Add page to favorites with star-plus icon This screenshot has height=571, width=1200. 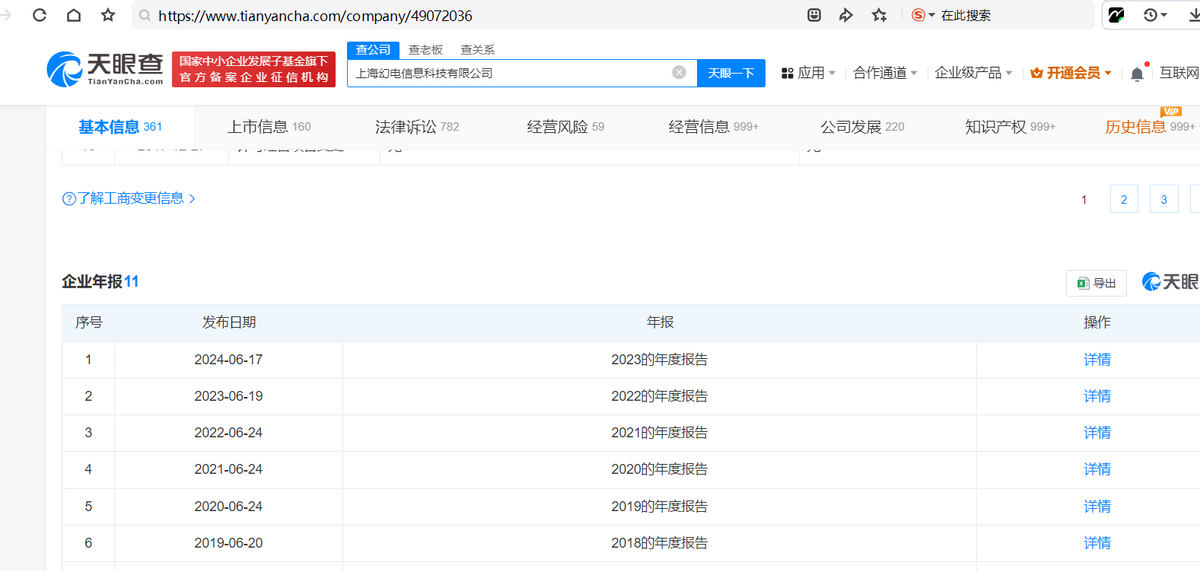[x=879, y=15]
